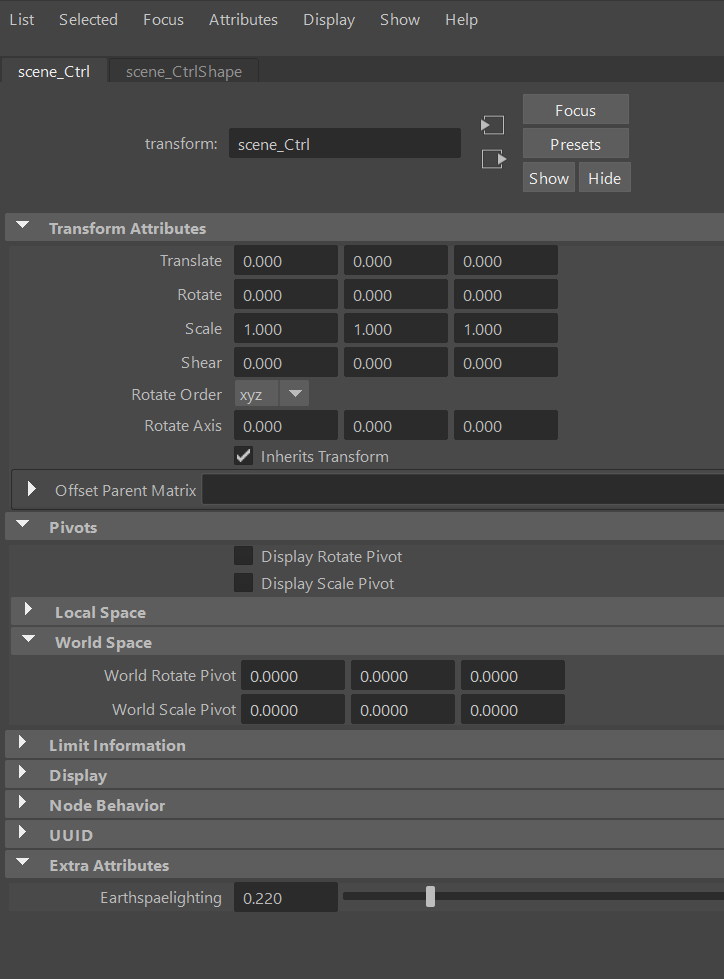Screen dimensions: 724x979
Task: Enable the Display Rotate Pivot checkbox
Action: 243,556
